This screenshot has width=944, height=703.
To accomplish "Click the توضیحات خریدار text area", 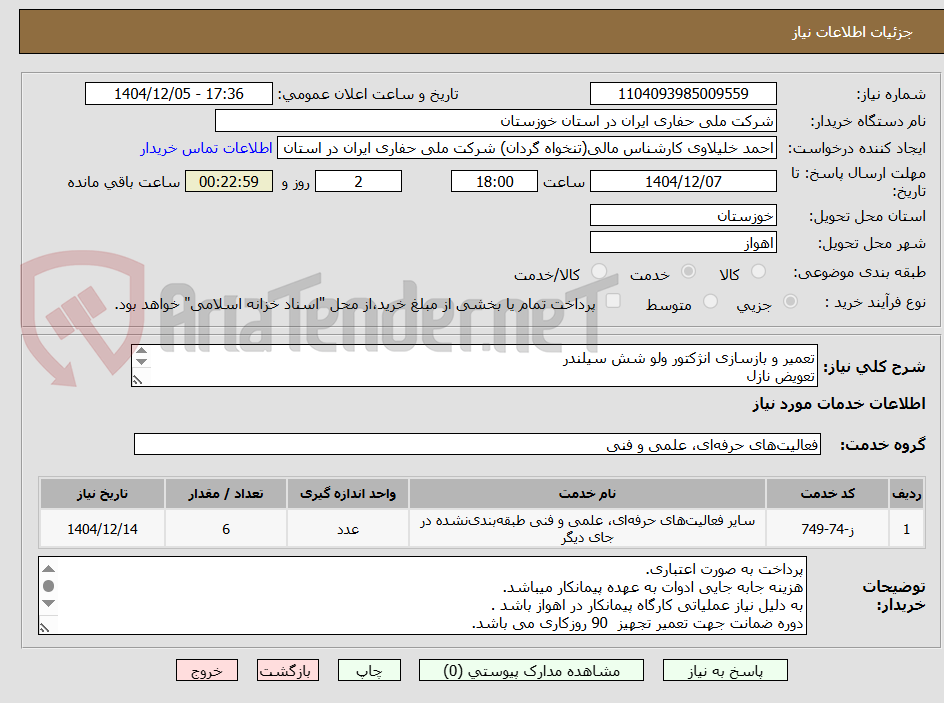I will pyautogui.click(x=422, y=595).
